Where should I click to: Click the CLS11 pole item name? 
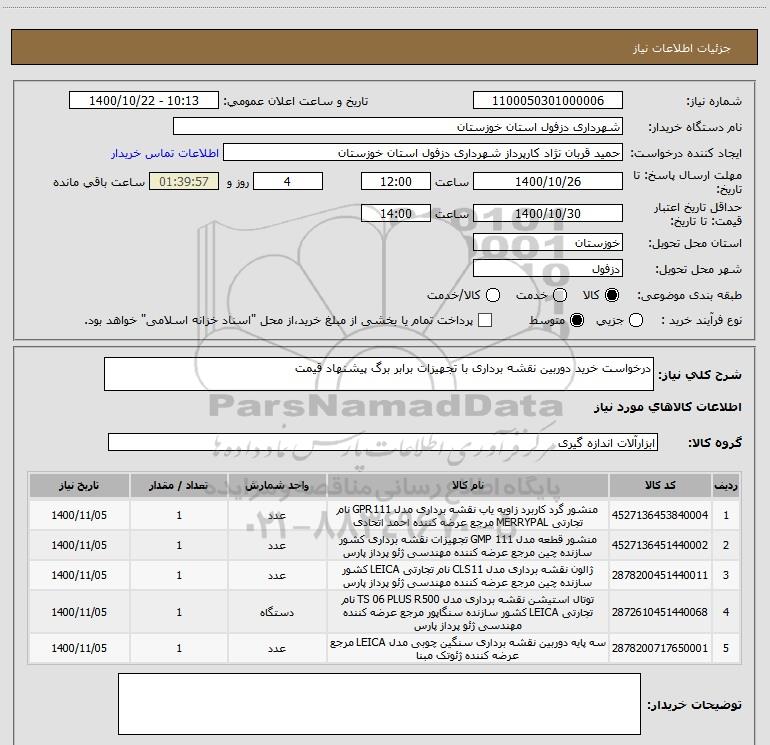[x=468, y=576]
